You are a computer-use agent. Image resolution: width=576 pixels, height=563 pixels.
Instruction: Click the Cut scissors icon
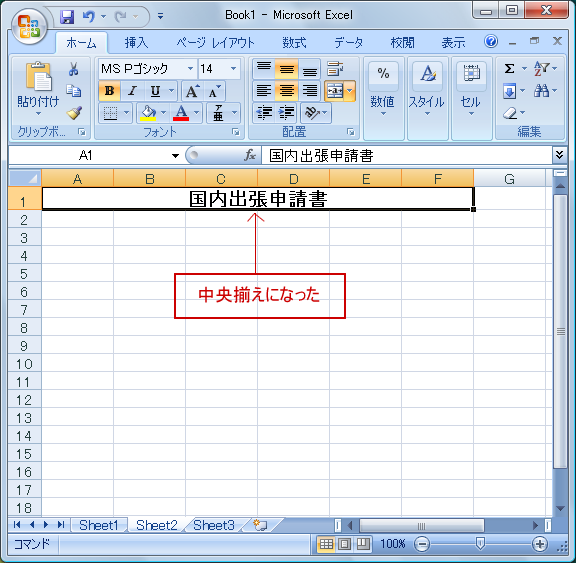point(73,69)
